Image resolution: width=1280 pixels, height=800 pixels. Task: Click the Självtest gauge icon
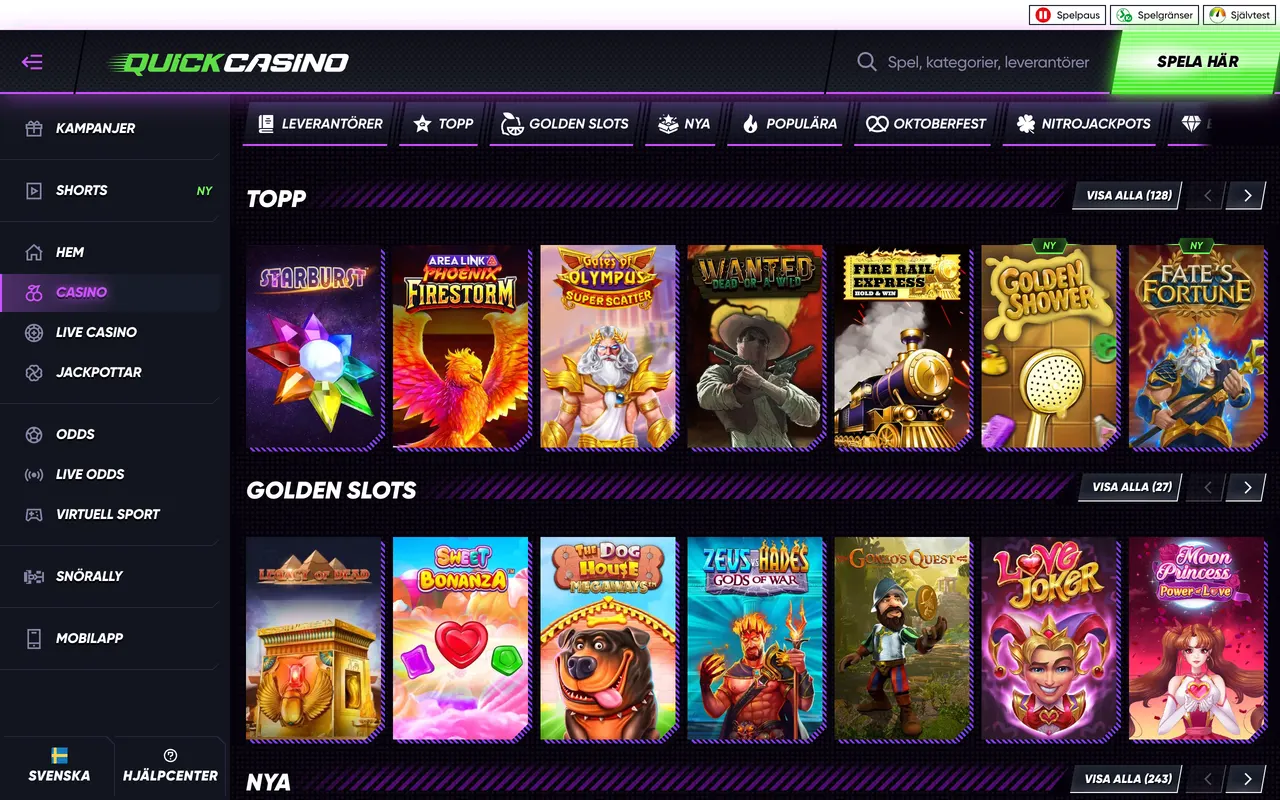click(1218, 15)
